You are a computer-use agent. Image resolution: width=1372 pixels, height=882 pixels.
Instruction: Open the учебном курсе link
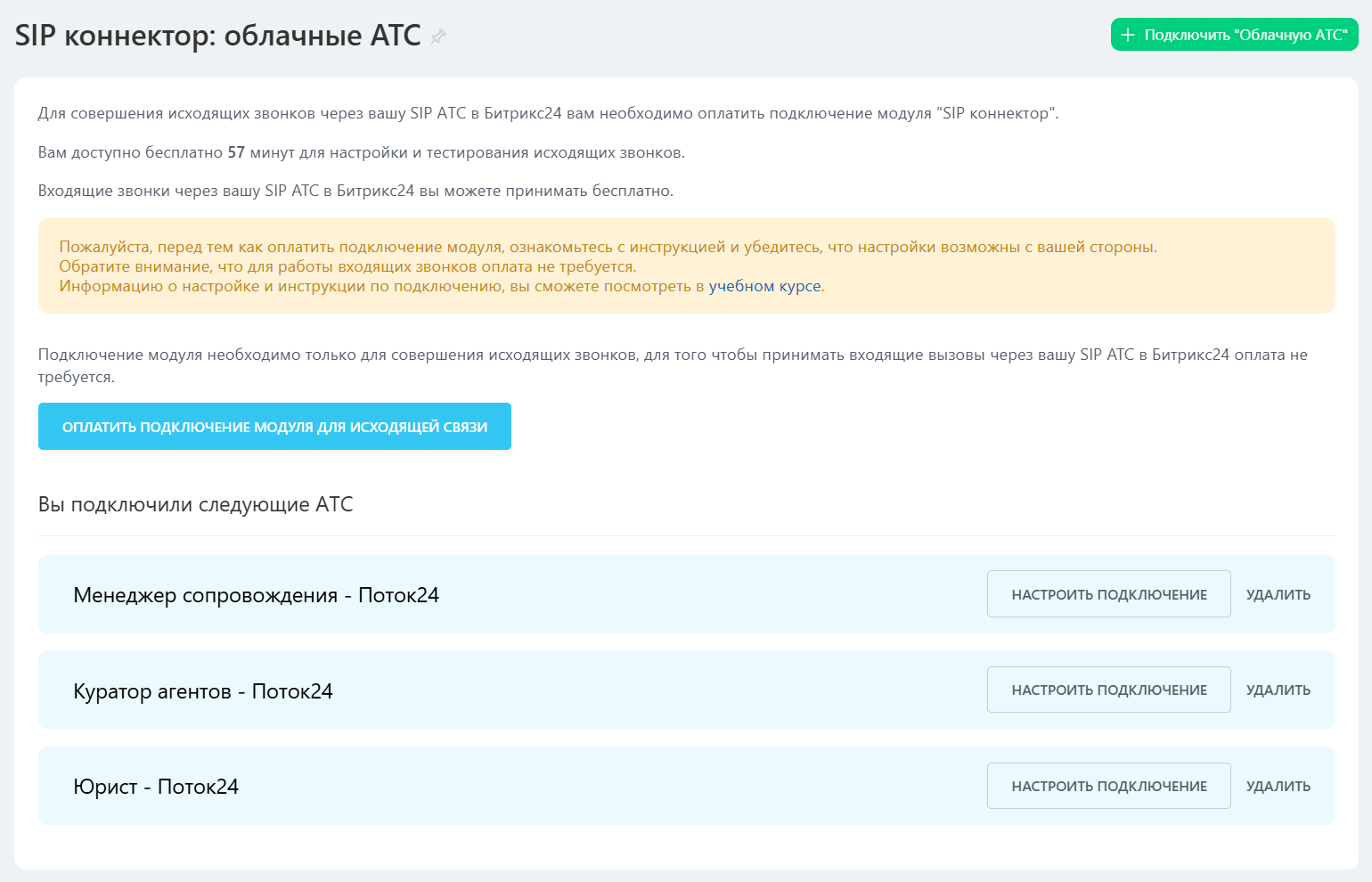[x=765, y=286]
